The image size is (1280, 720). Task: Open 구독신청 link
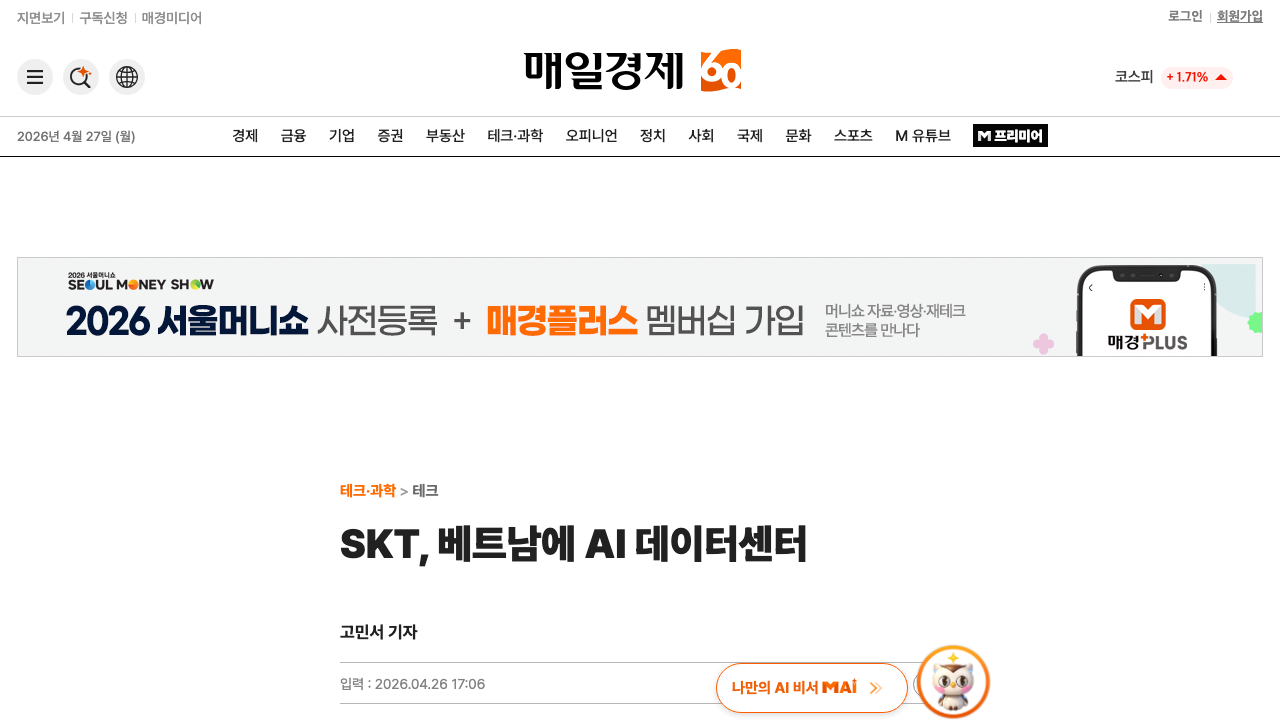tap(103, 18)
